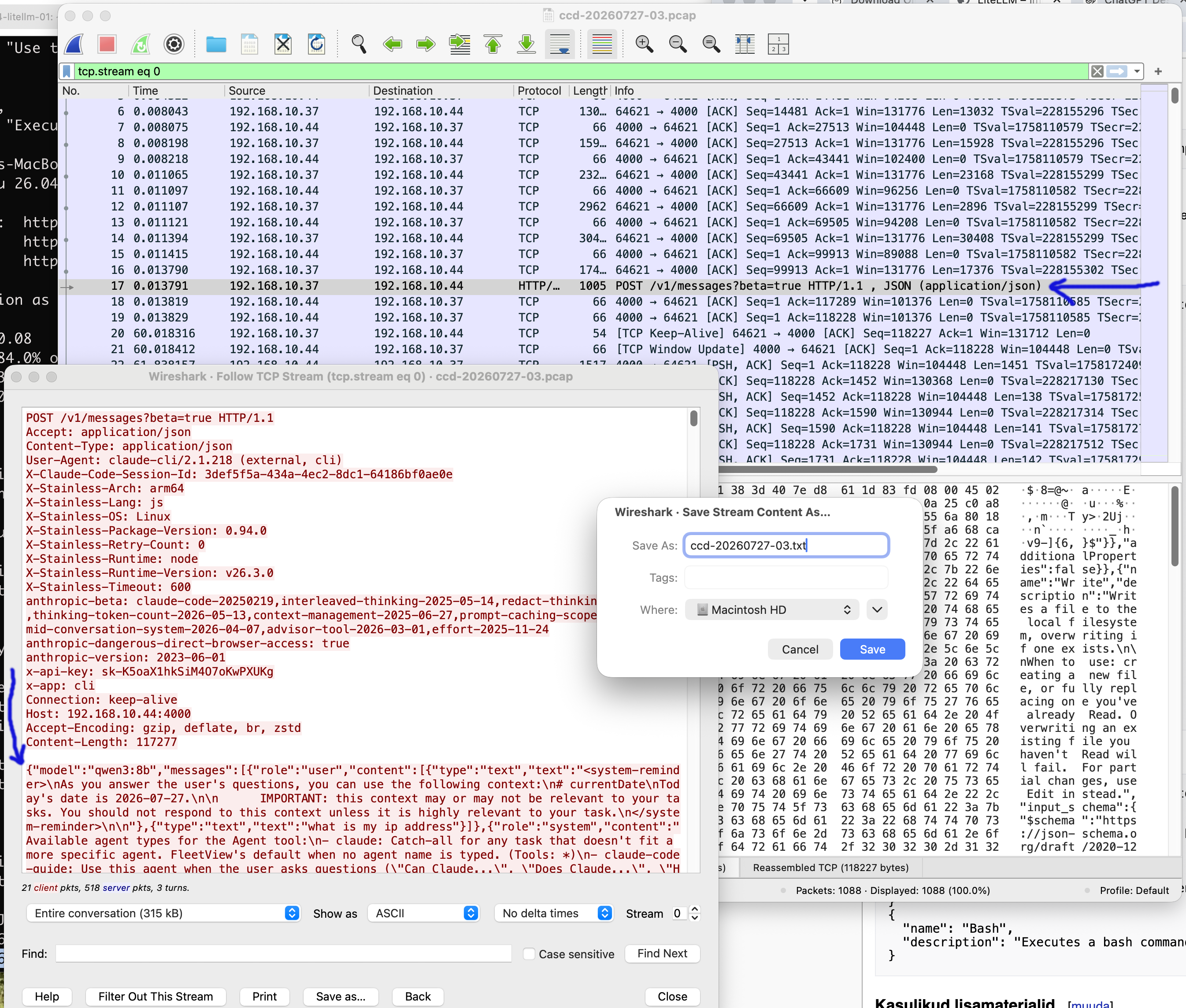1186x1008 pixels.
Task: Clear the display filter
Action: point(1097,71)
